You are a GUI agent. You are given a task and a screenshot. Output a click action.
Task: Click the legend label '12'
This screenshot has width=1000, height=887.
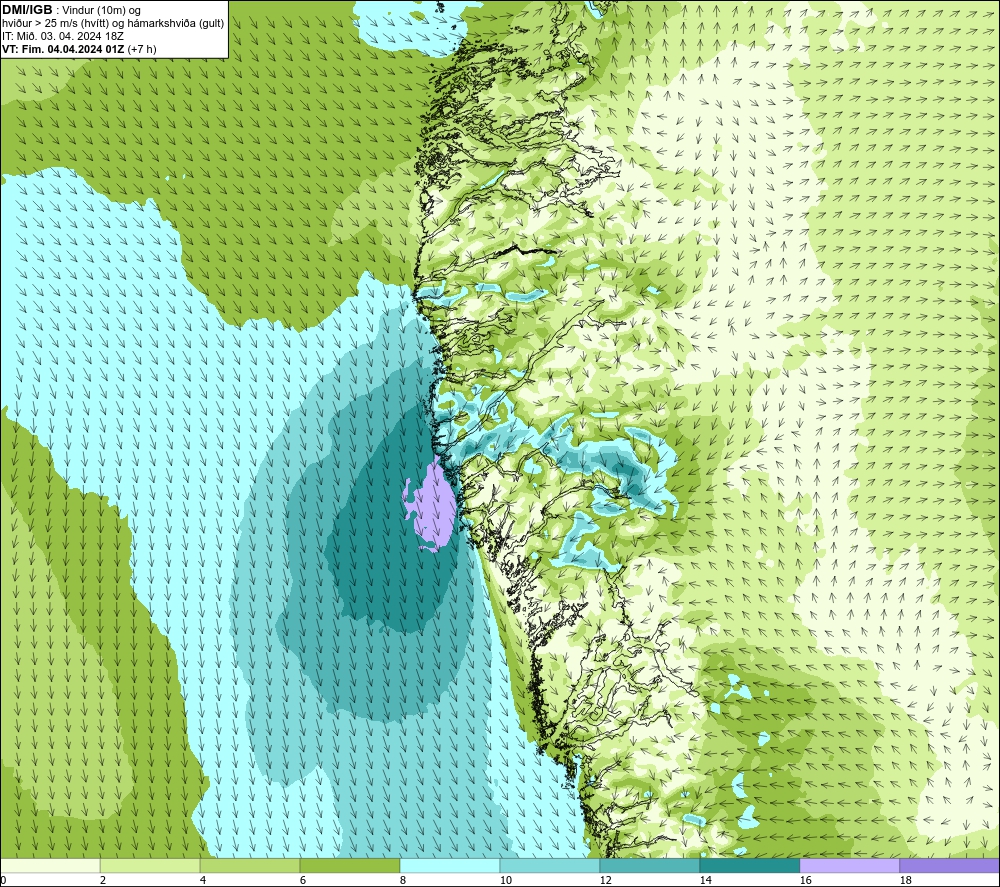tap(606, 880)
